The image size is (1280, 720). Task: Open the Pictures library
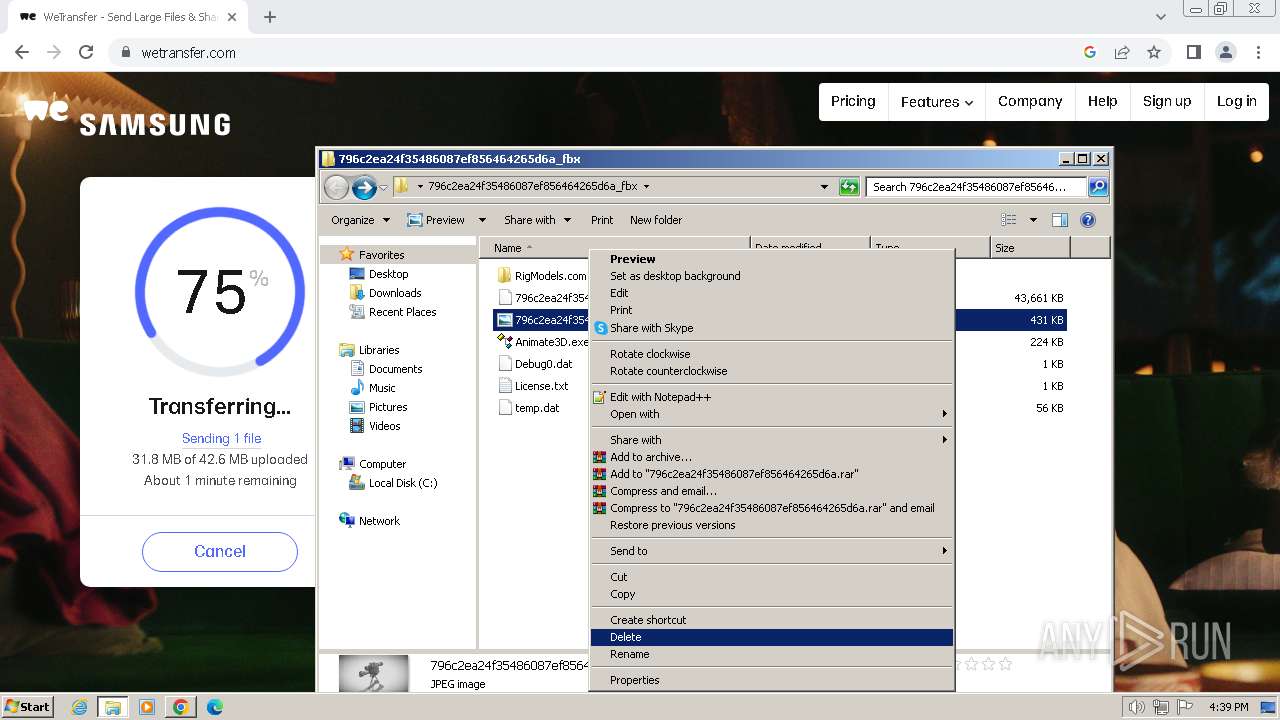coord(379,407)
